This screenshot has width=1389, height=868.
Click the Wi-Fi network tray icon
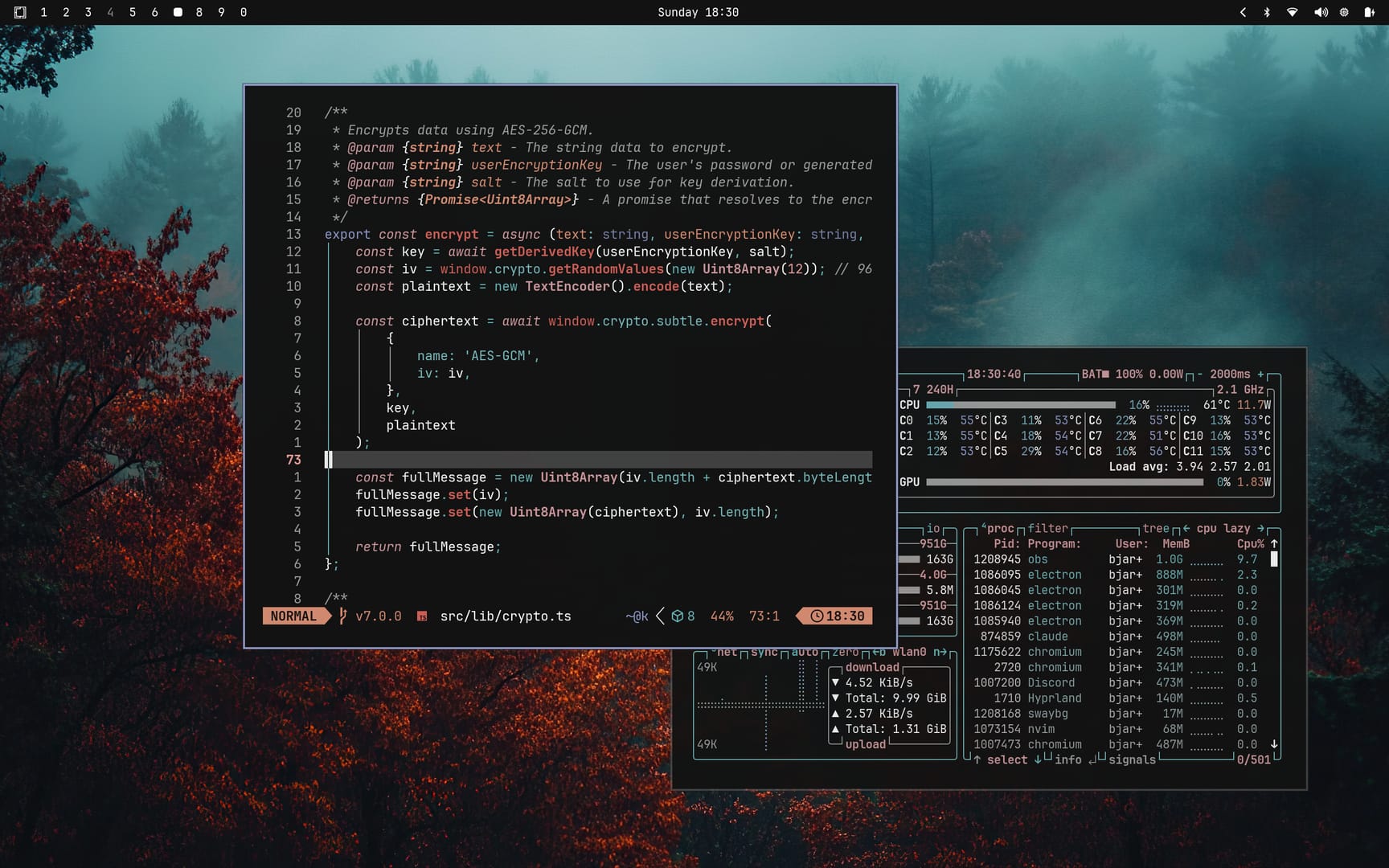(1293, 12)
